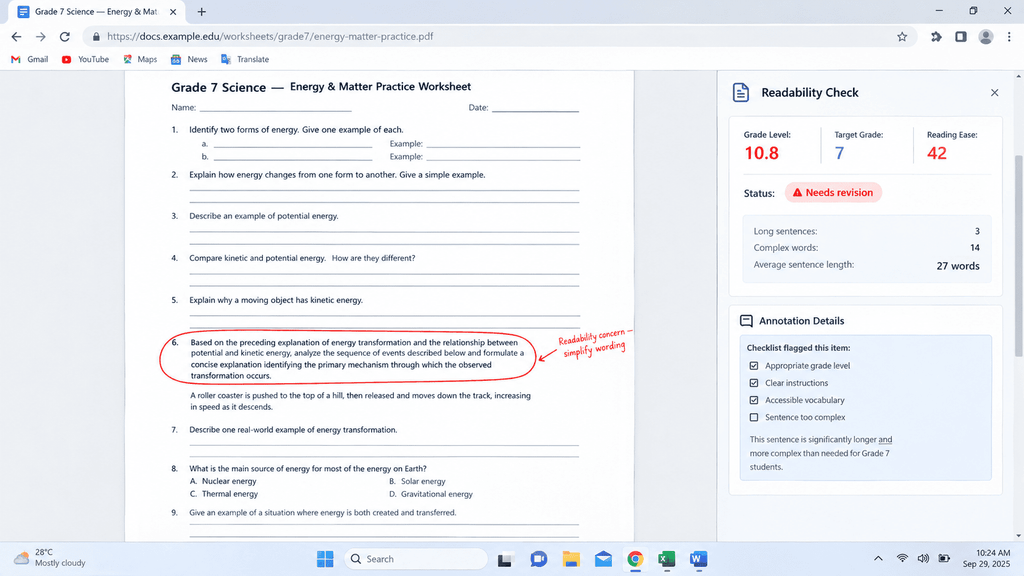Click the Name blank line
This screenshot has height=576, width=1024.
(275, 108)
